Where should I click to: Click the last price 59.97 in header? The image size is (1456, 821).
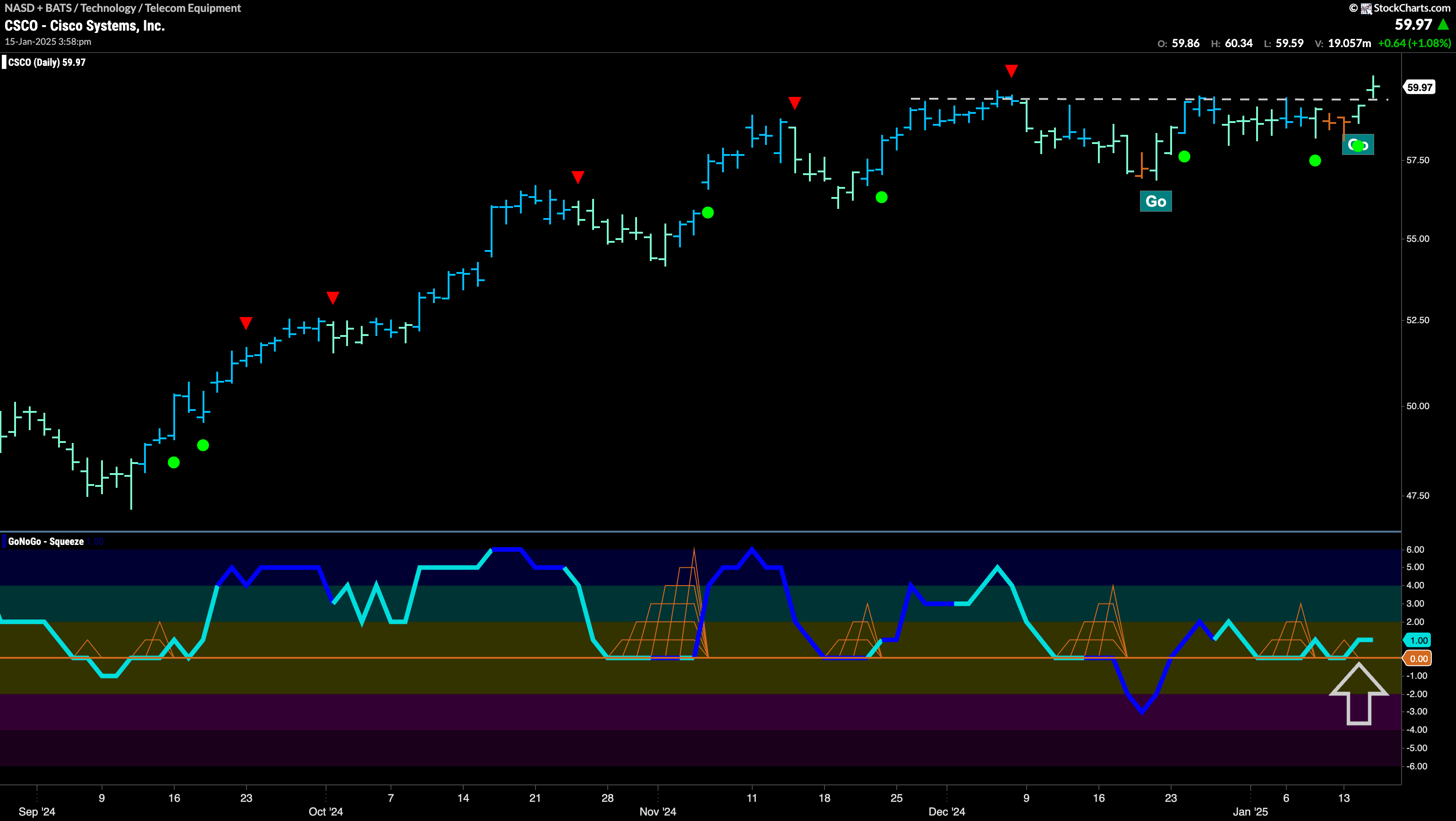click(1413, 24)
